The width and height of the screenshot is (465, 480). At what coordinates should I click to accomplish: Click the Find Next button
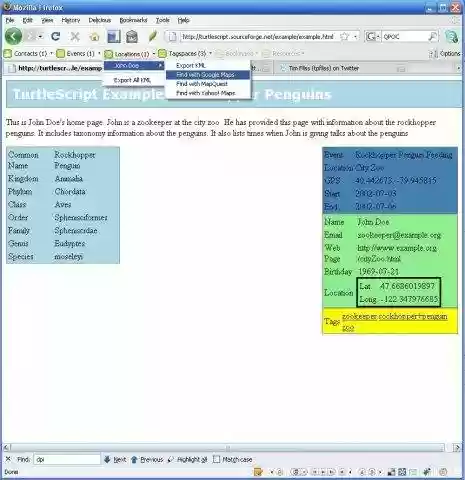click(x=115, y=459)
